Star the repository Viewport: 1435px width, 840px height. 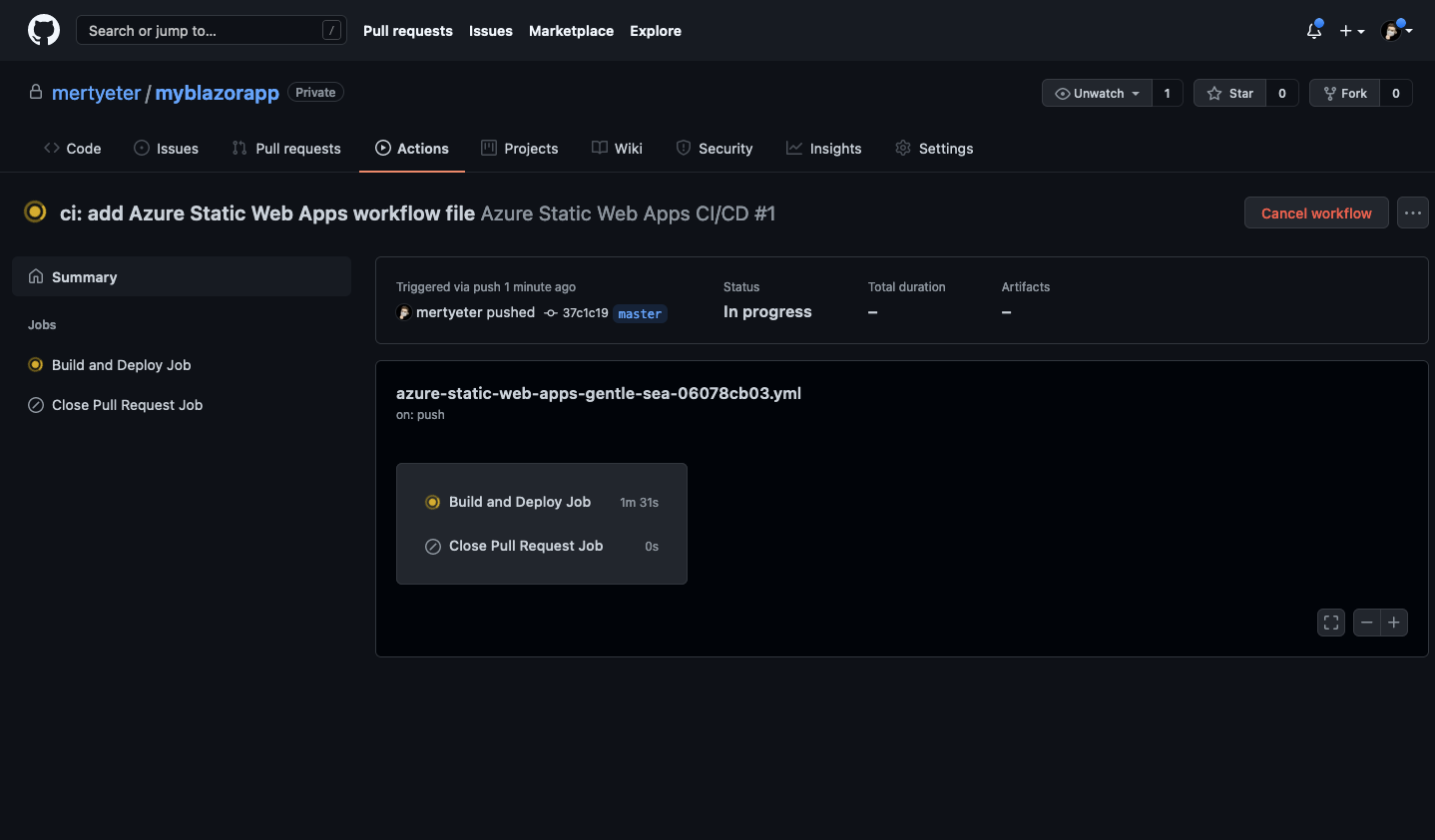[1229, 93]
